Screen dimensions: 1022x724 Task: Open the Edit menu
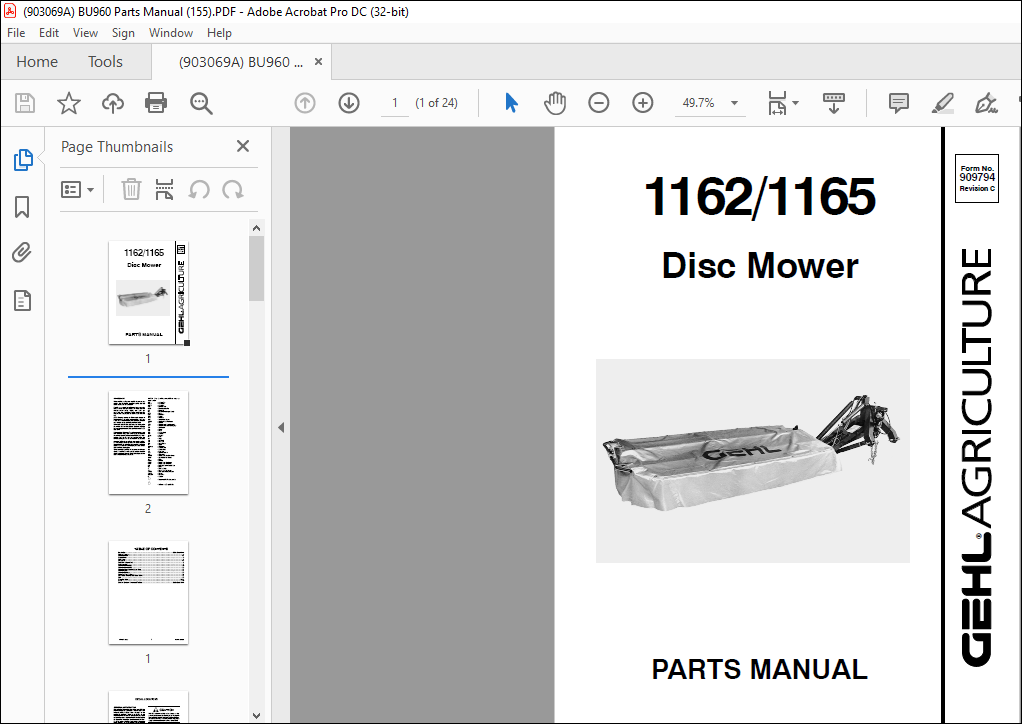pos(49,33)
